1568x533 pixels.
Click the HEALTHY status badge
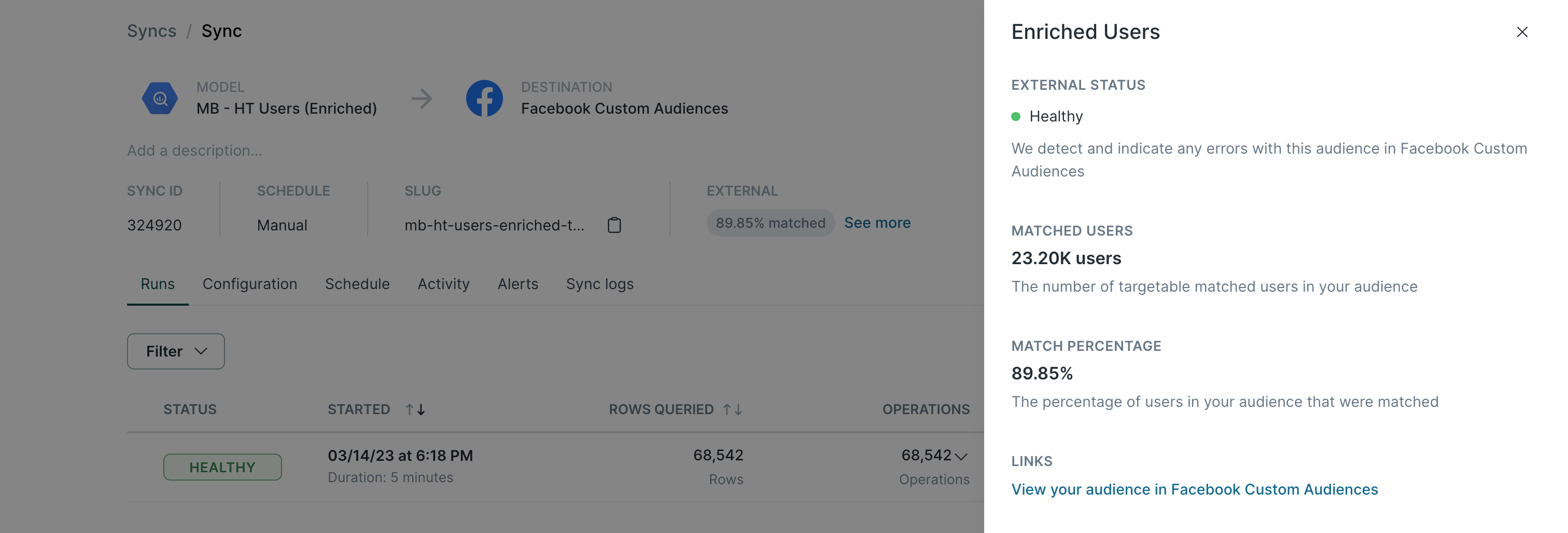click(x=222, y=467)
